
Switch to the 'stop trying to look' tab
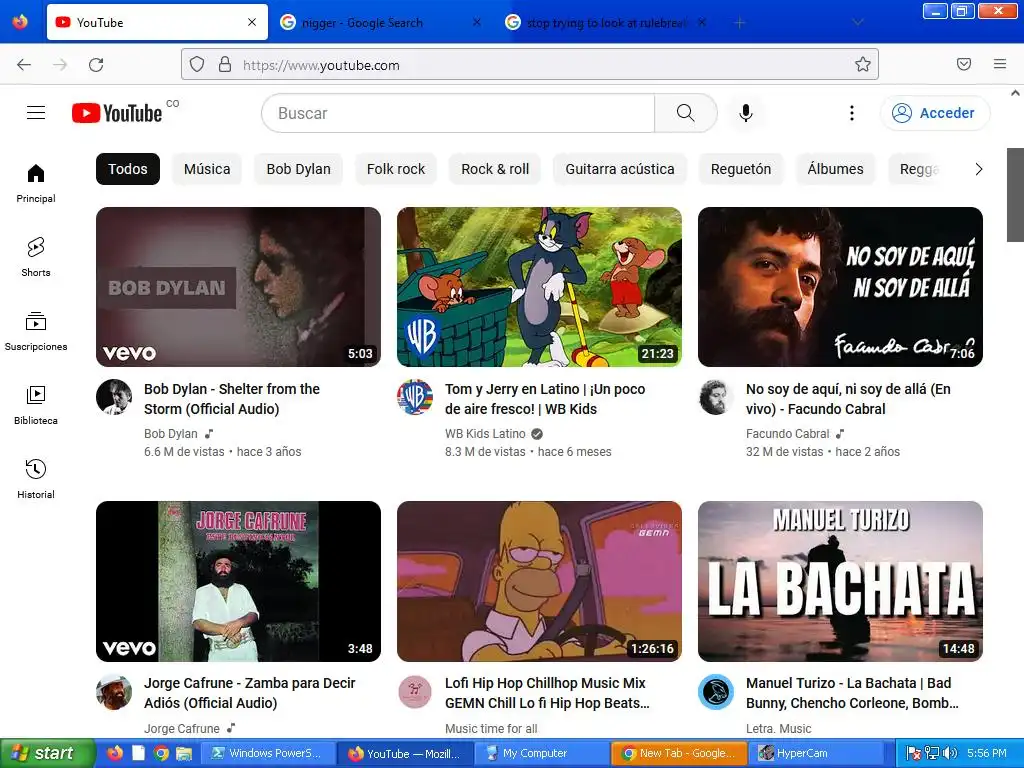605,23
